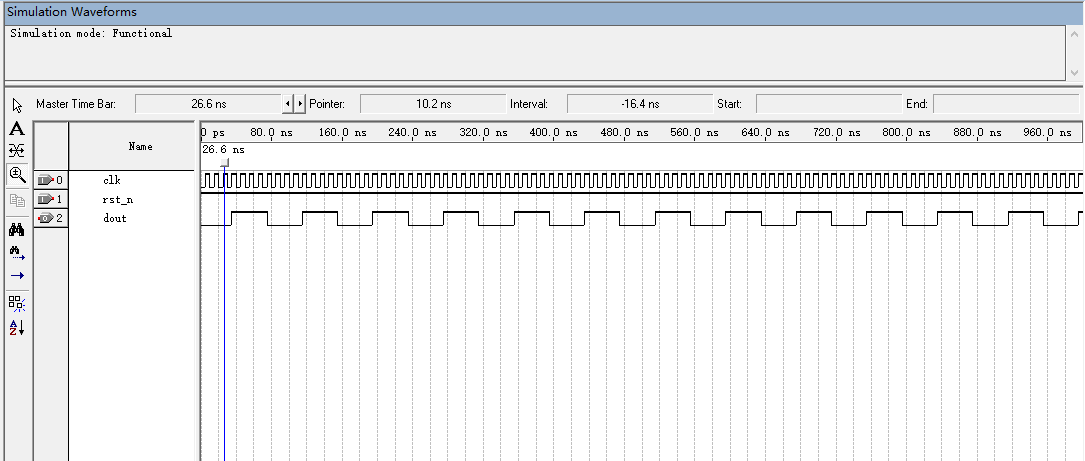Click the 320.0 ns ruler label

pos(483,132)
